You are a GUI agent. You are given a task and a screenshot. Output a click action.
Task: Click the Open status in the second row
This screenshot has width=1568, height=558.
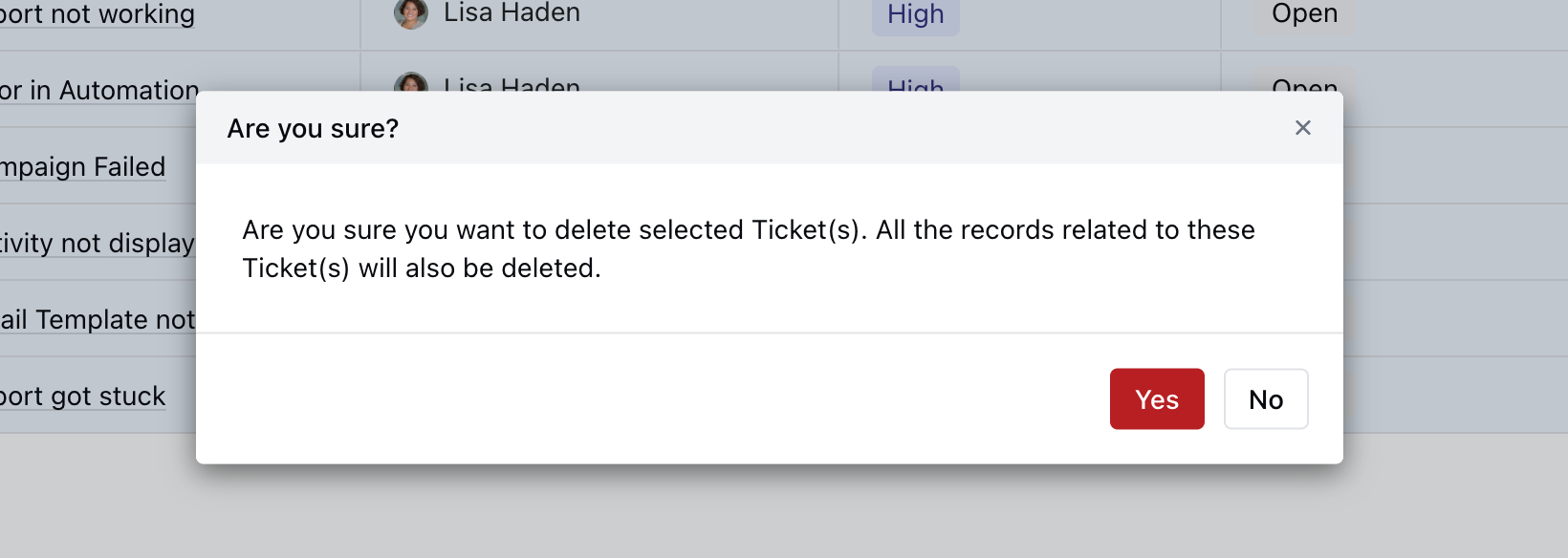(1304, 87)
